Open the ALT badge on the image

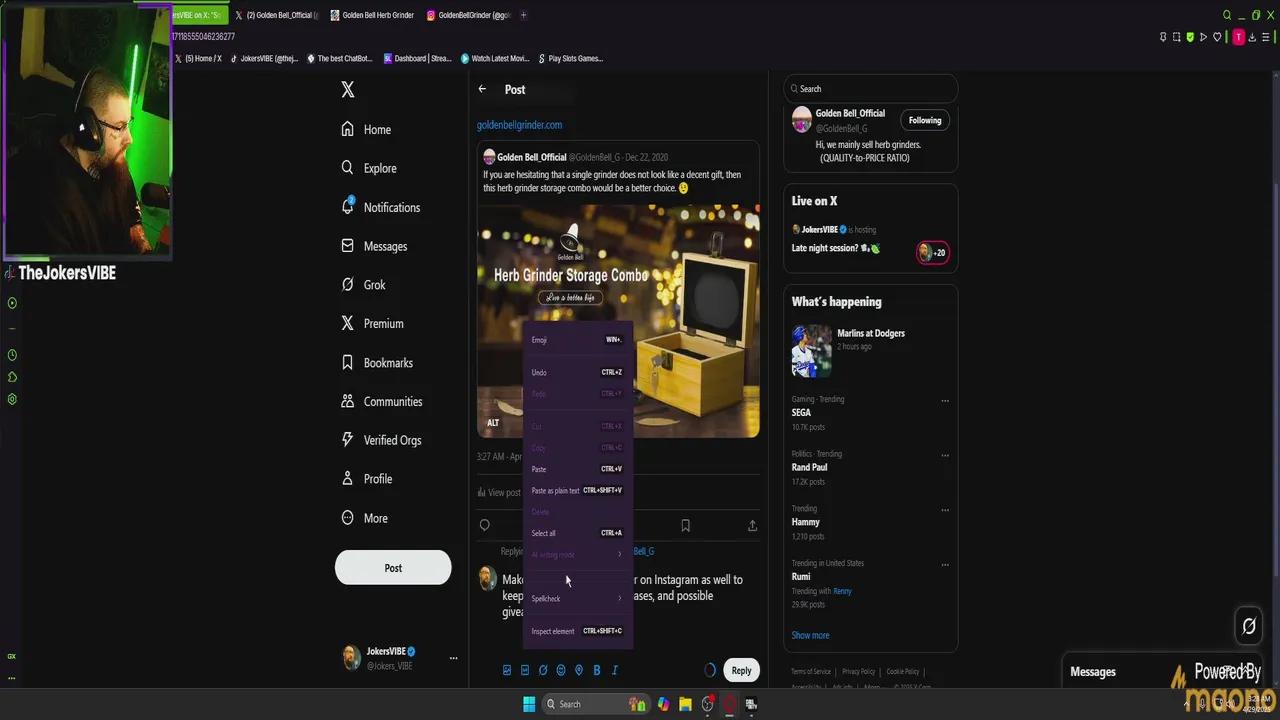coord(493,423)
